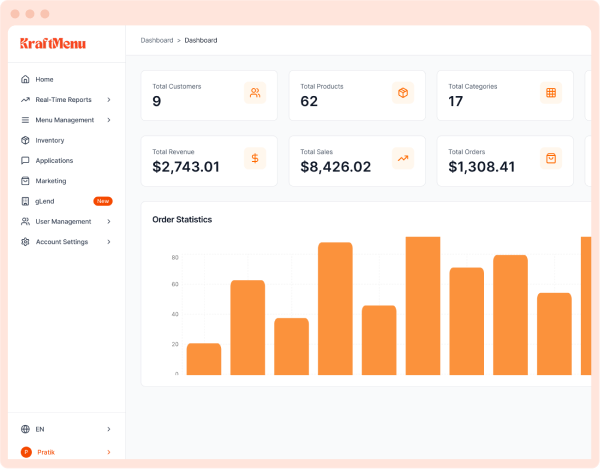Open the EN language chevron
The height and width of the screenshot is (469, 600).
(109, 429)
